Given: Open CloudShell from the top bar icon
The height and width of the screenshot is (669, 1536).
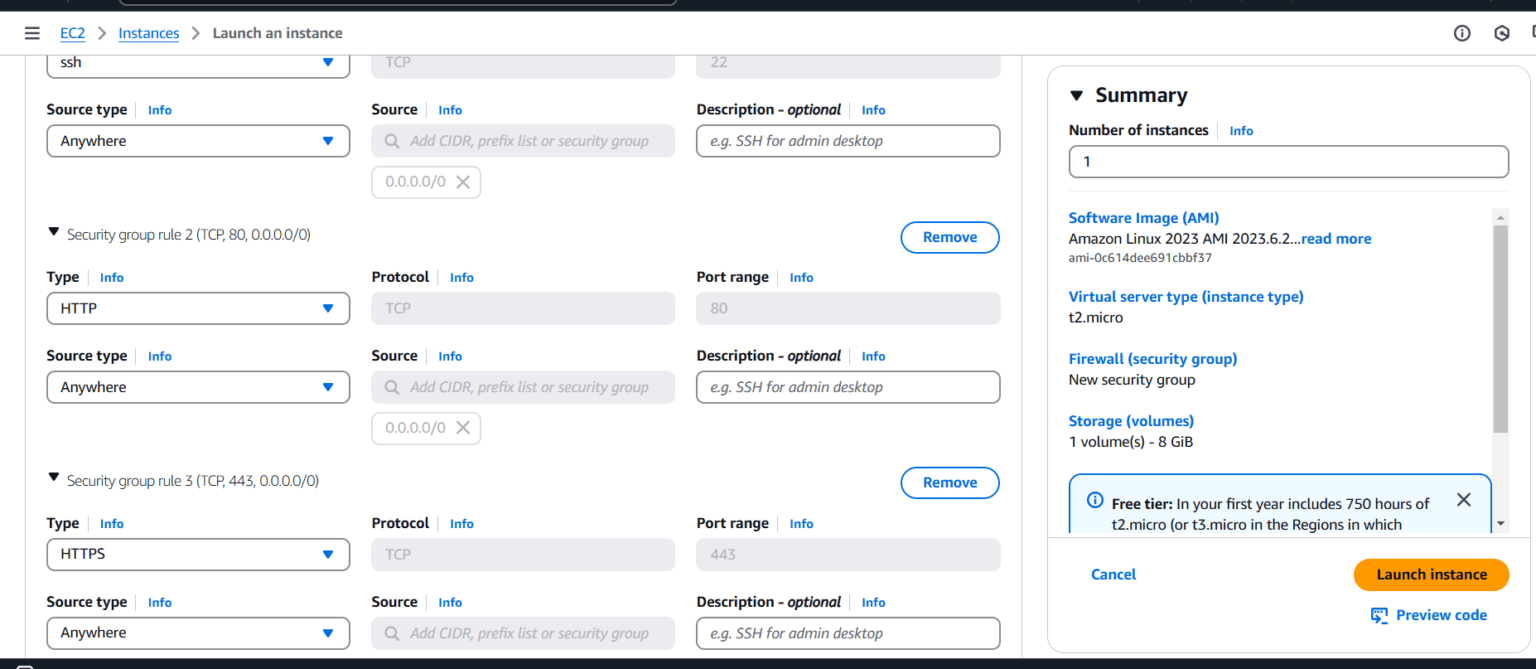Looking at the screenshot, I should [1501, 32].
